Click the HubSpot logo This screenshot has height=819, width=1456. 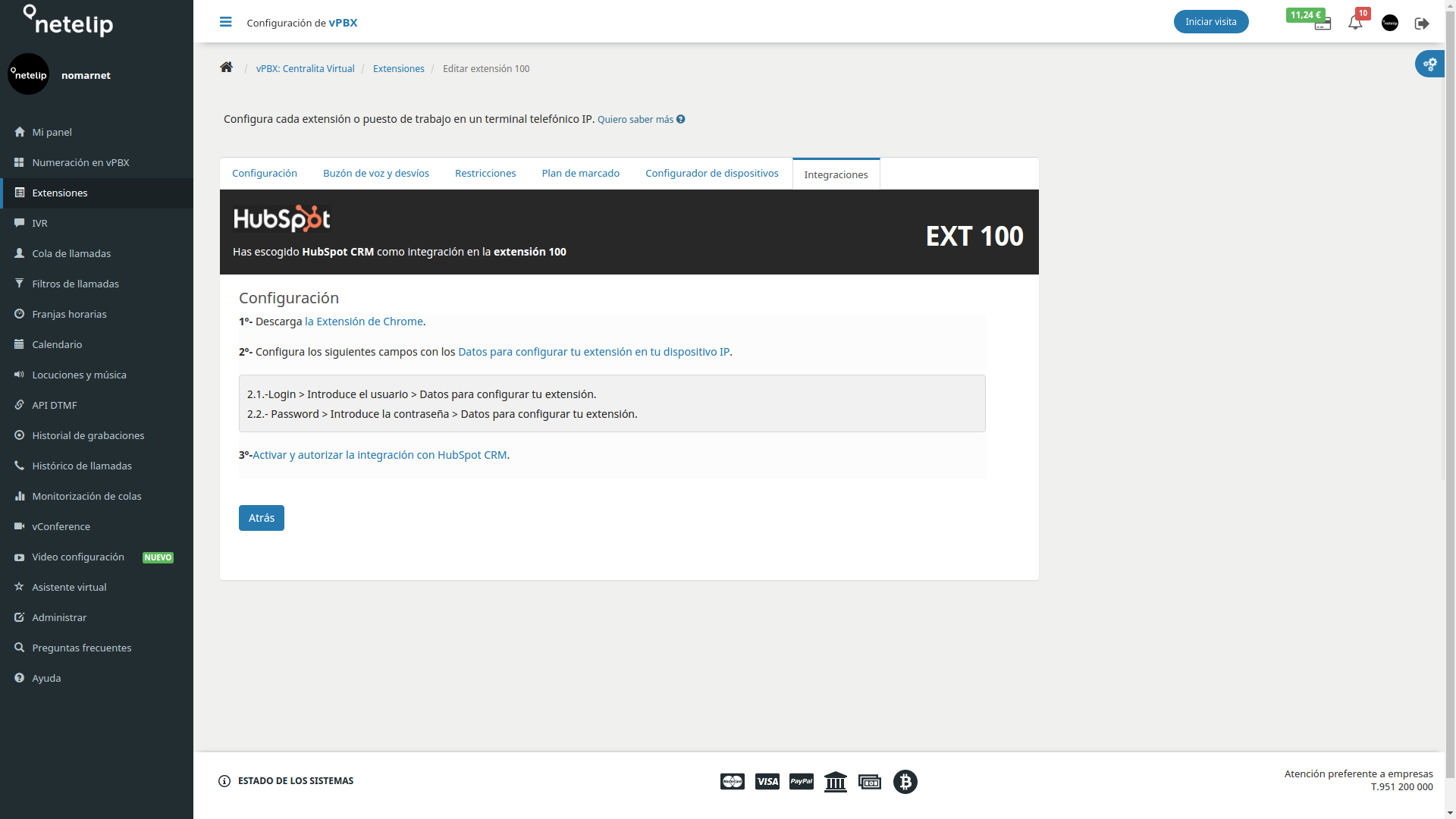click(x=282, y=218)
